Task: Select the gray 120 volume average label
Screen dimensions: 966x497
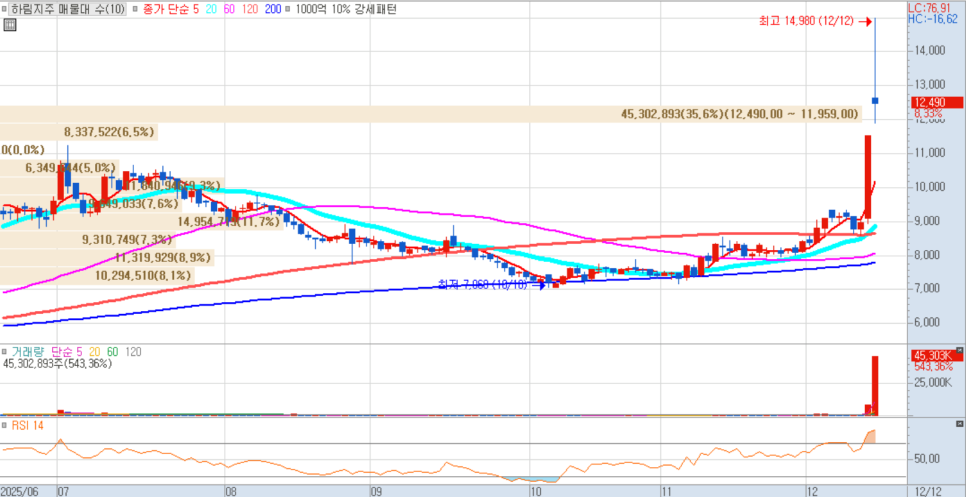Action: point(134,352)
